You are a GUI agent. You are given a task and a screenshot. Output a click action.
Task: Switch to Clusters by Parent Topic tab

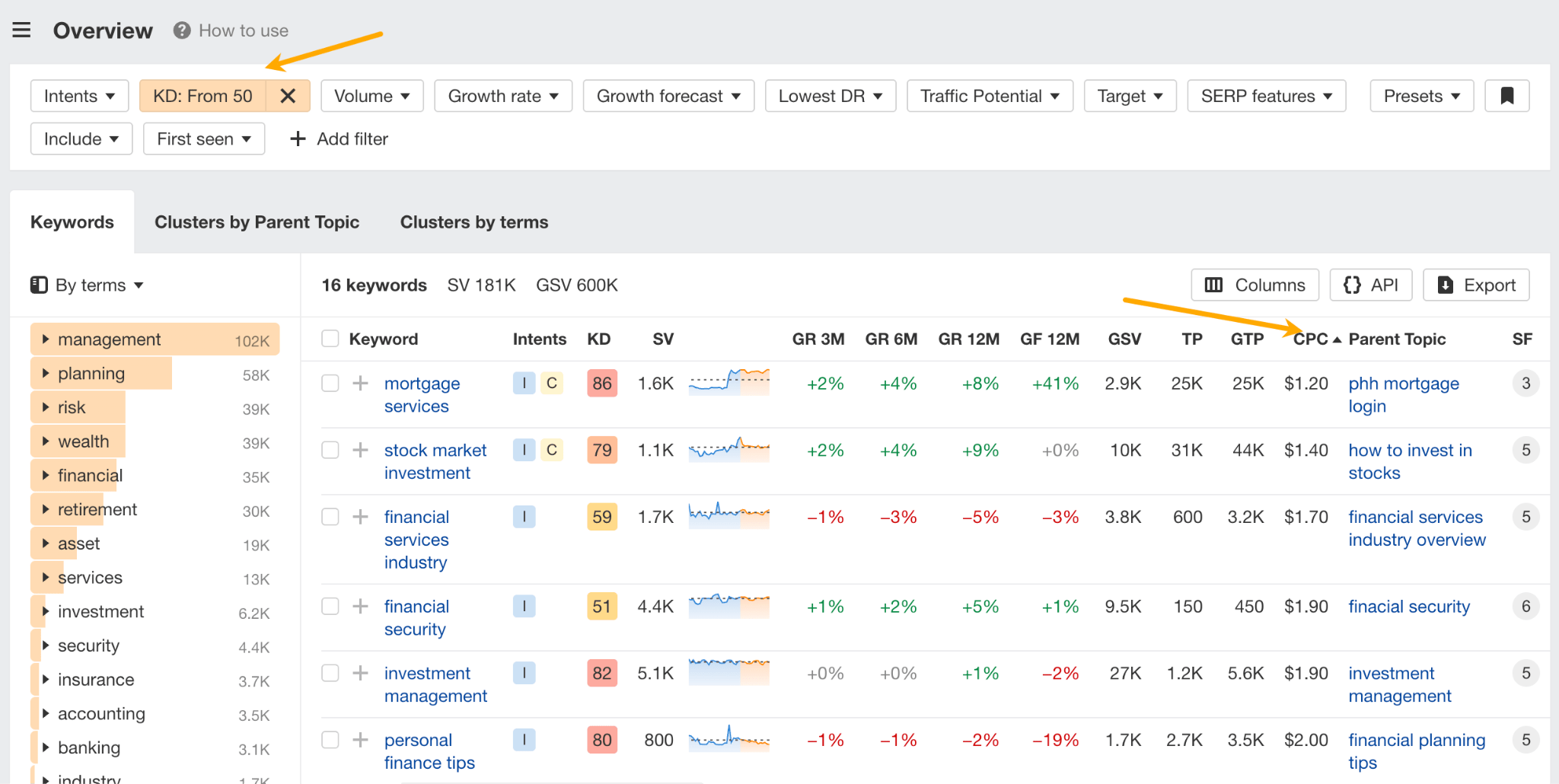click(257, 221)
